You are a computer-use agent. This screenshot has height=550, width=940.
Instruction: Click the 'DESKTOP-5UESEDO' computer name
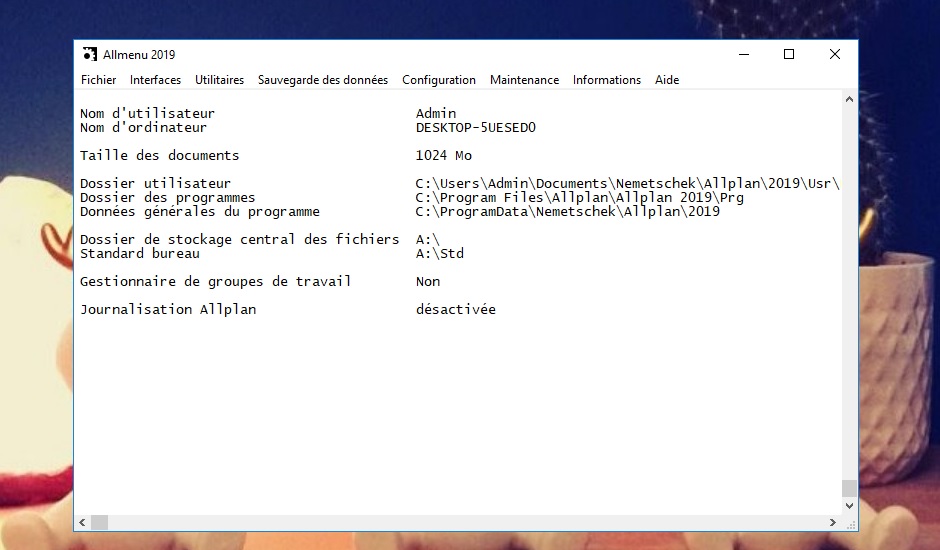[x=475, y=127]
